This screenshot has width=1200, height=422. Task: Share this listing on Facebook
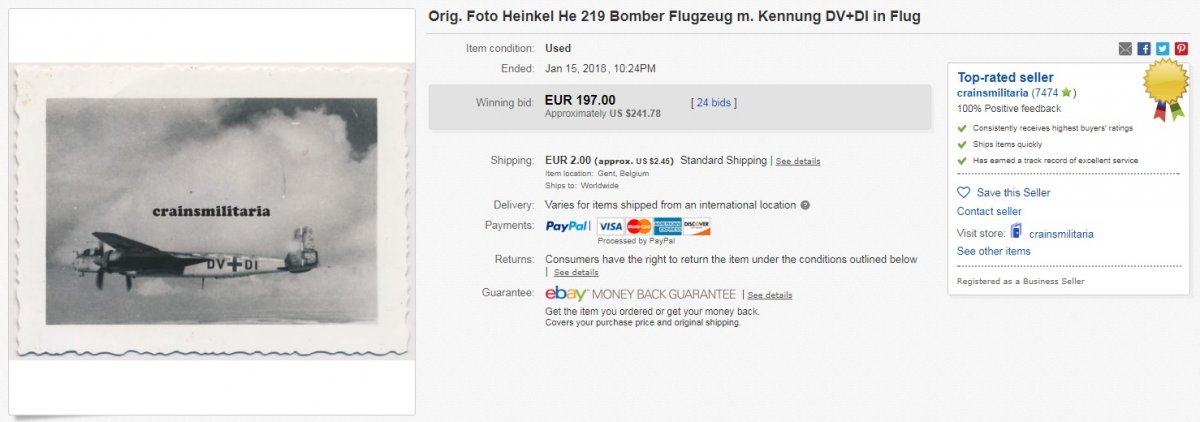click(1144, 48)
